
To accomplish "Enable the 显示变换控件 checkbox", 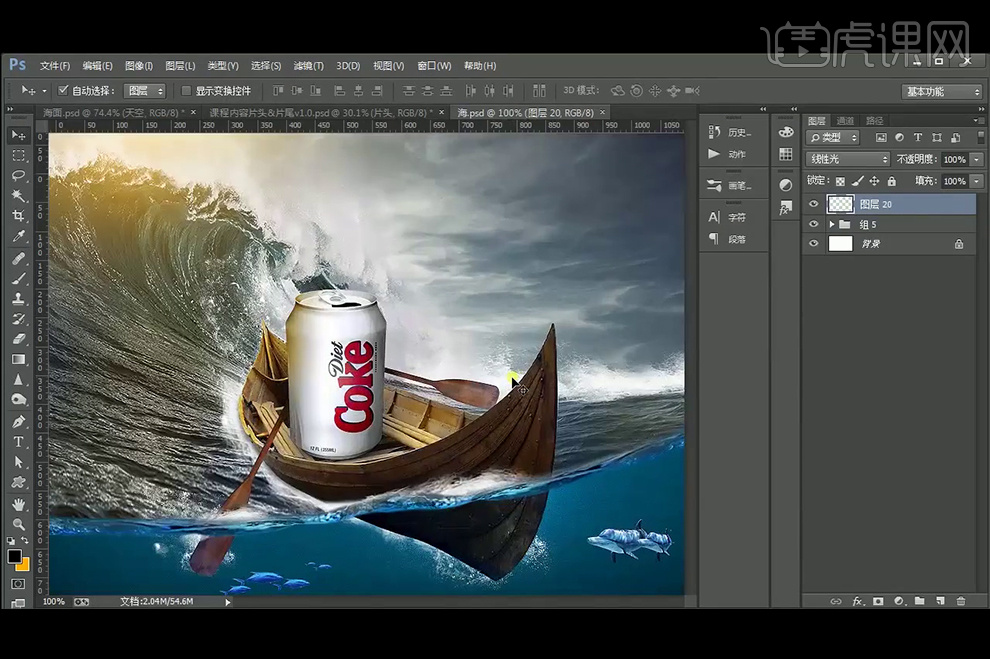I will pyautogui.click(x=186, y=91).
